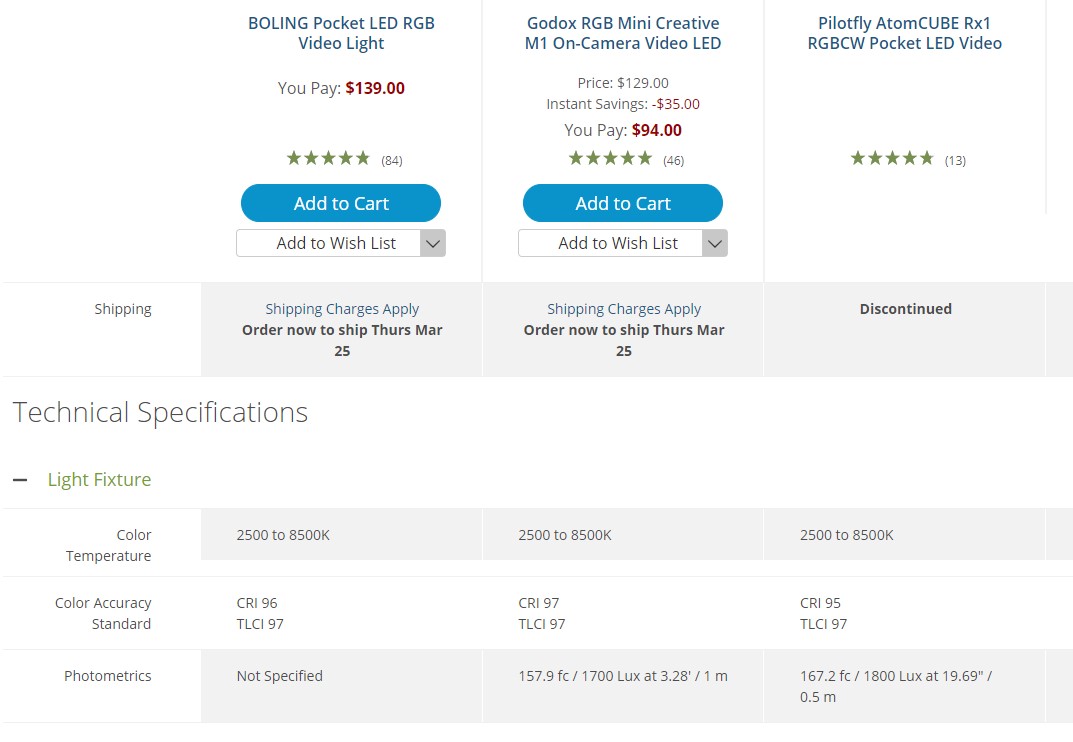Click the CRI 97 value for Godox
This screenshot has height=742, width=1073.
click(x=539, y=603)
